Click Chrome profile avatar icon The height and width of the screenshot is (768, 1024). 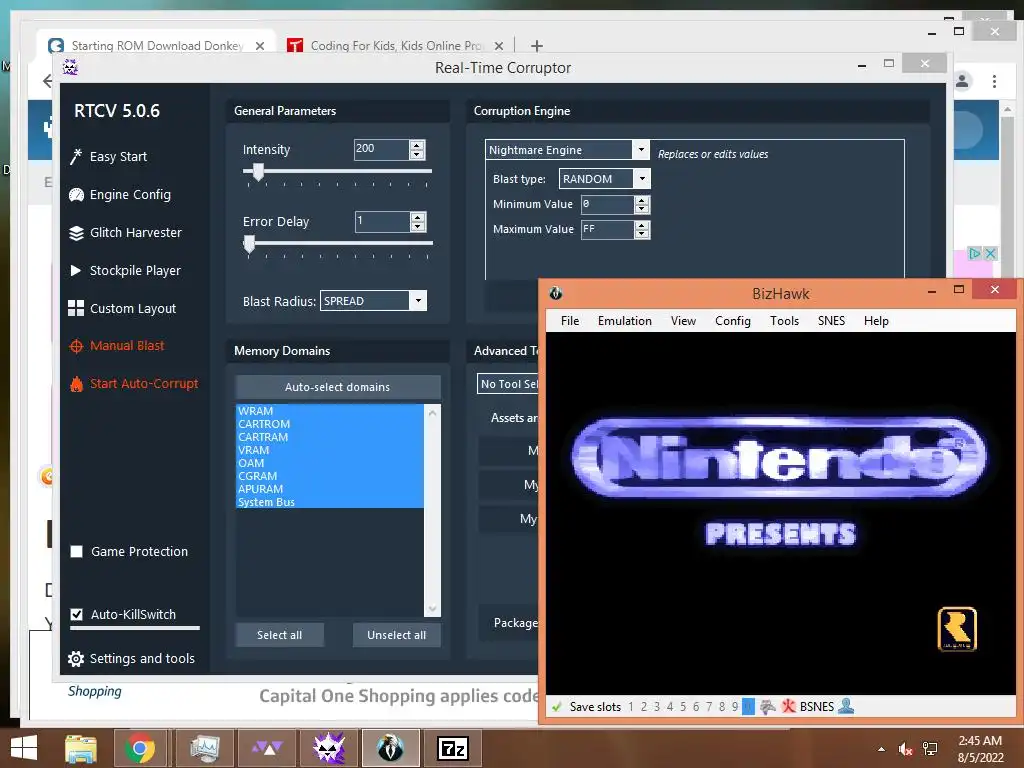point(962,82)
